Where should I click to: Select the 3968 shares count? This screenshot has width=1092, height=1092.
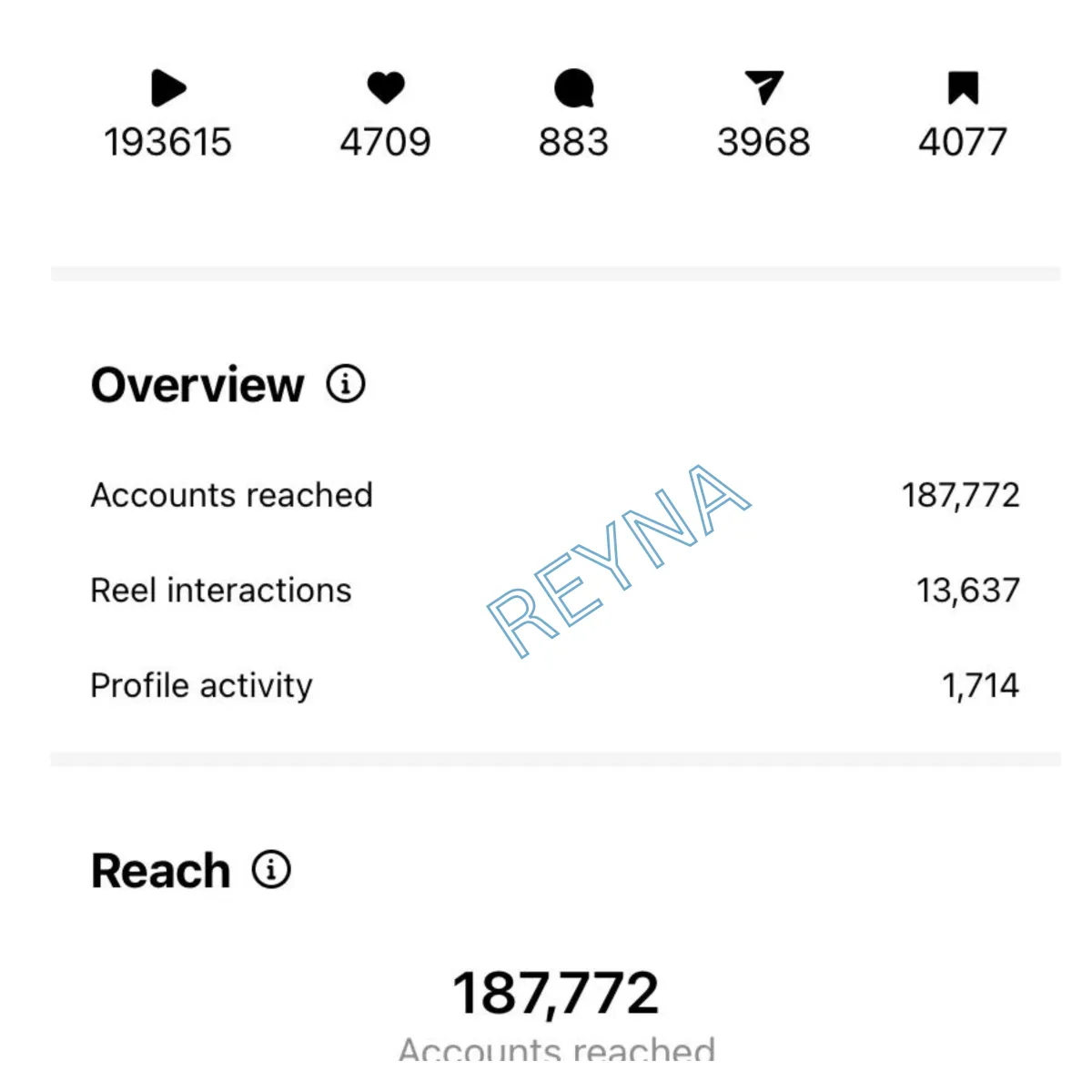tap(763, 142)
